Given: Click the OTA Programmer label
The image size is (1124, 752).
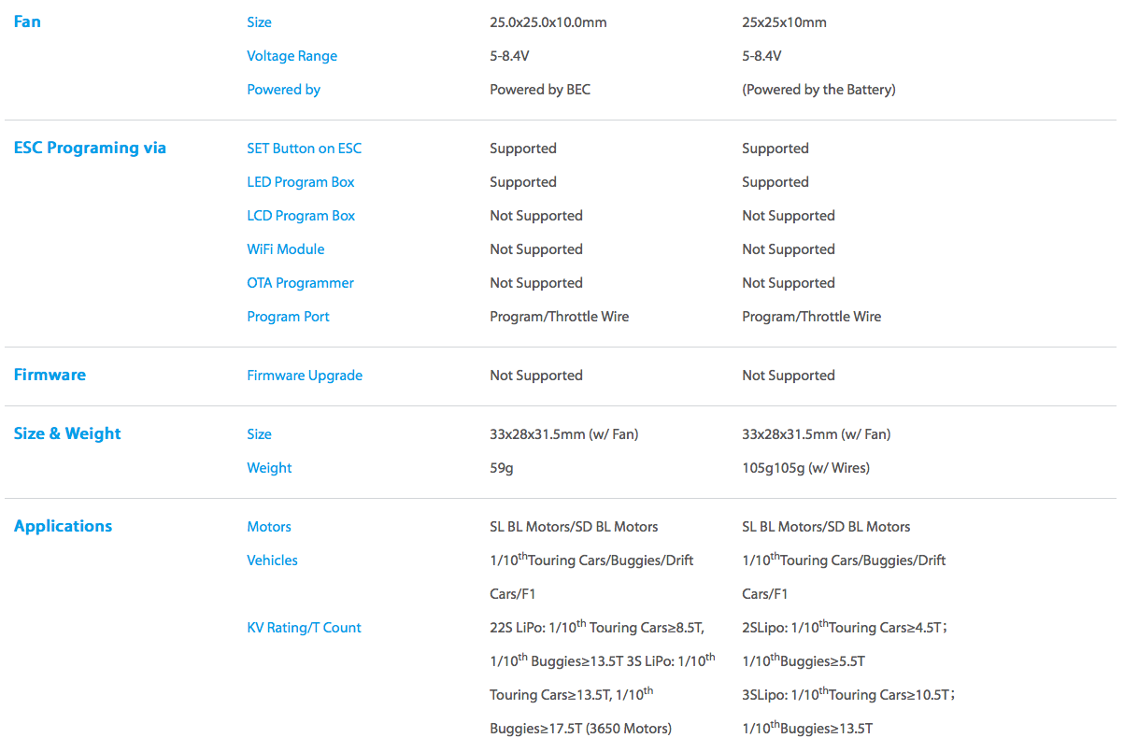Looking at the screenshot, I should (x=300, y=283).
